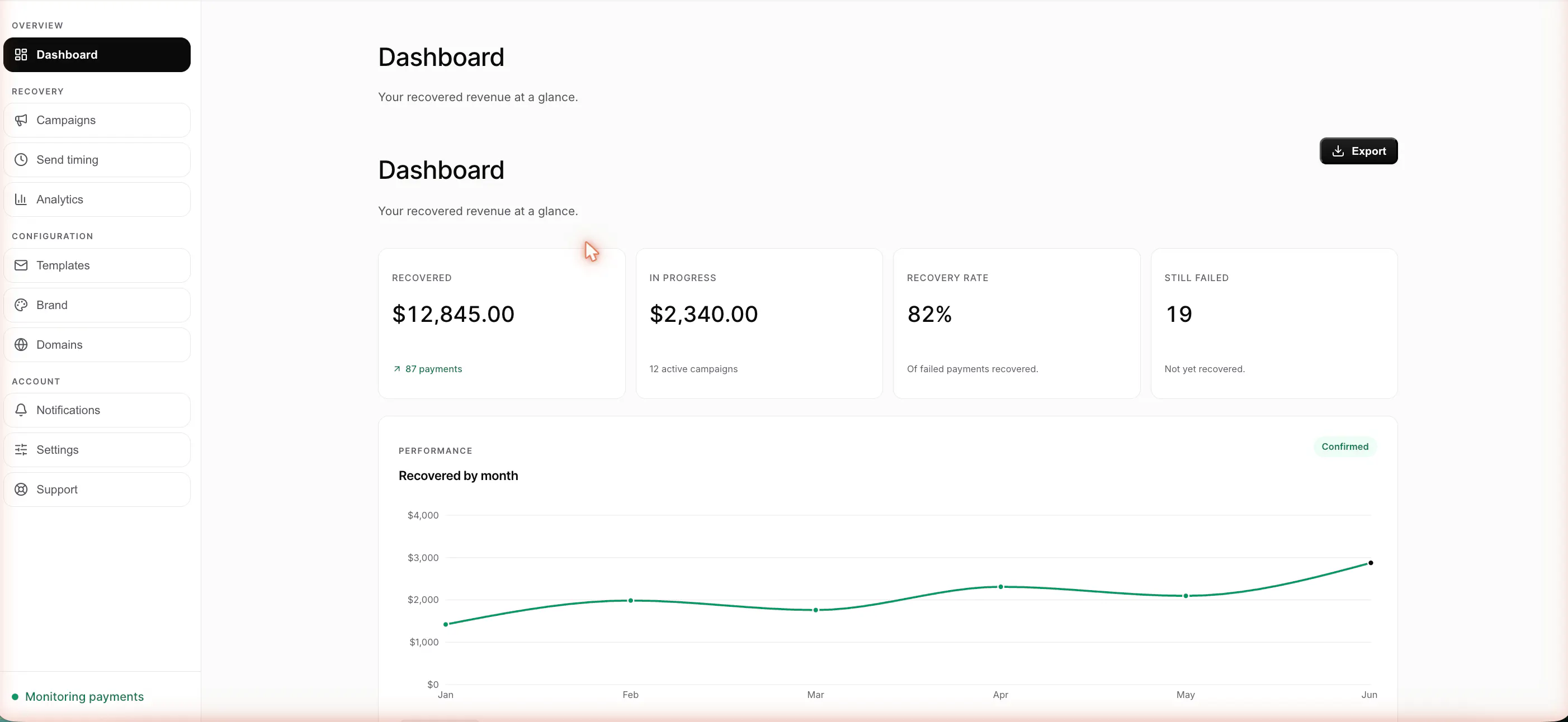
Task: Open the Recovery Rate 82% card
Action: click(1017, 323)
